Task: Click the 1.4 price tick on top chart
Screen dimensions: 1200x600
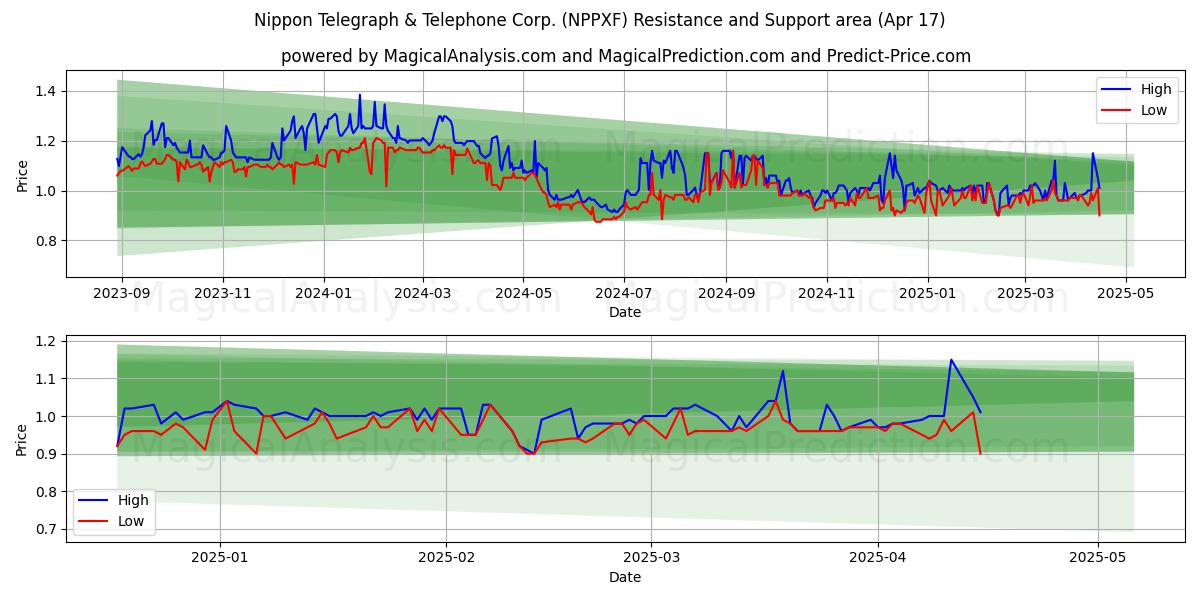Action: (x=47, y=91)
